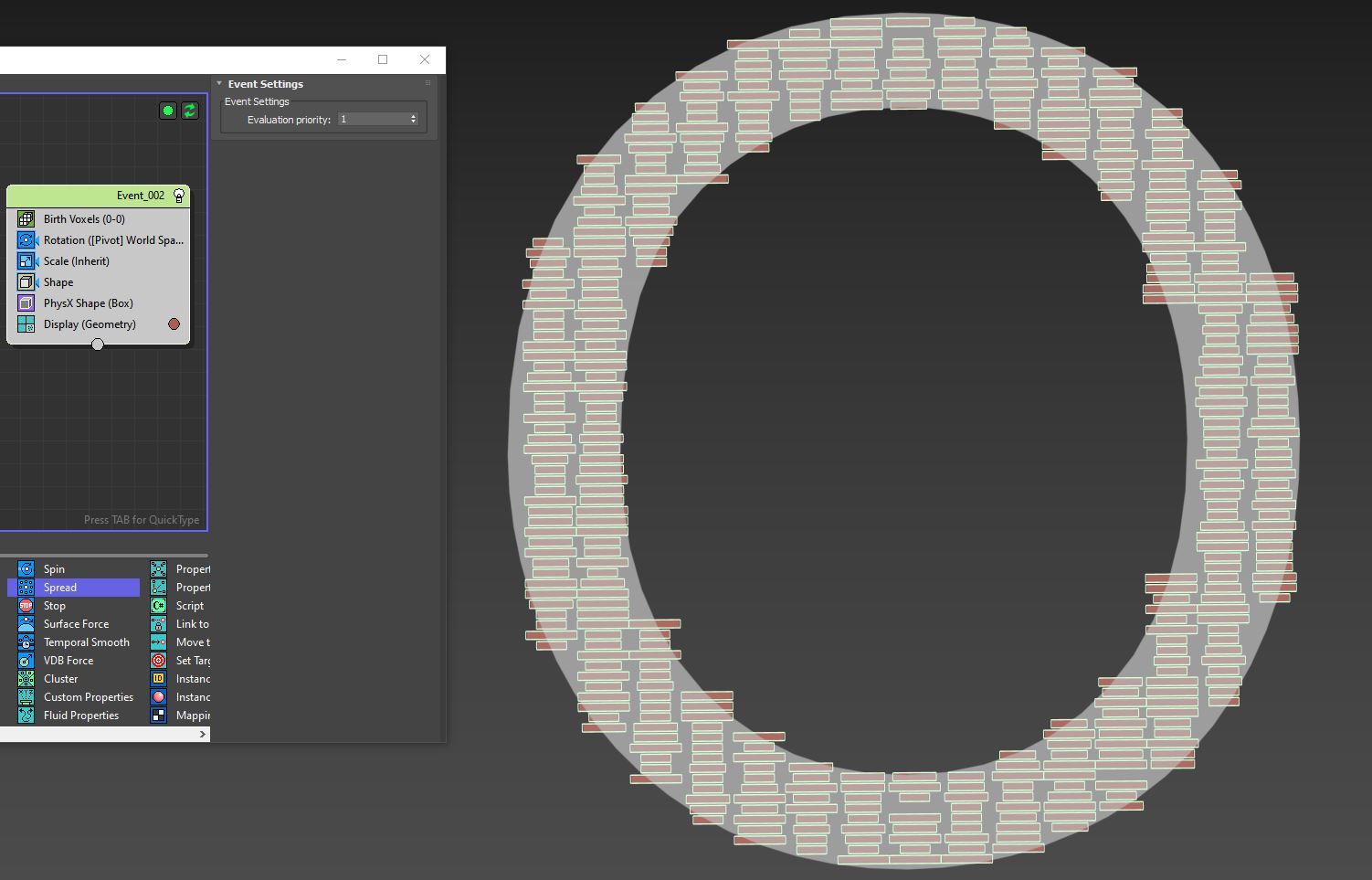Click the Stop operator icon
1372x880 pixels.
(x=26, y=606)
